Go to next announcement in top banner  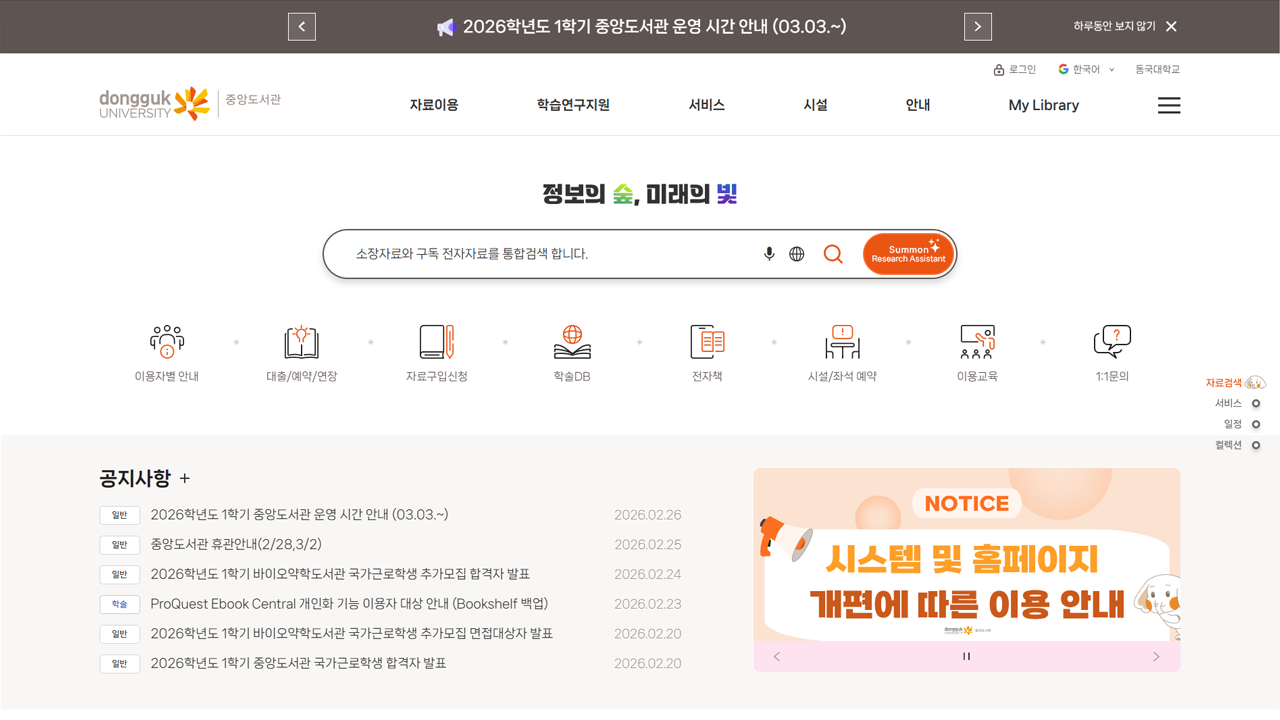pyautogui.click(x=978, y=27)
